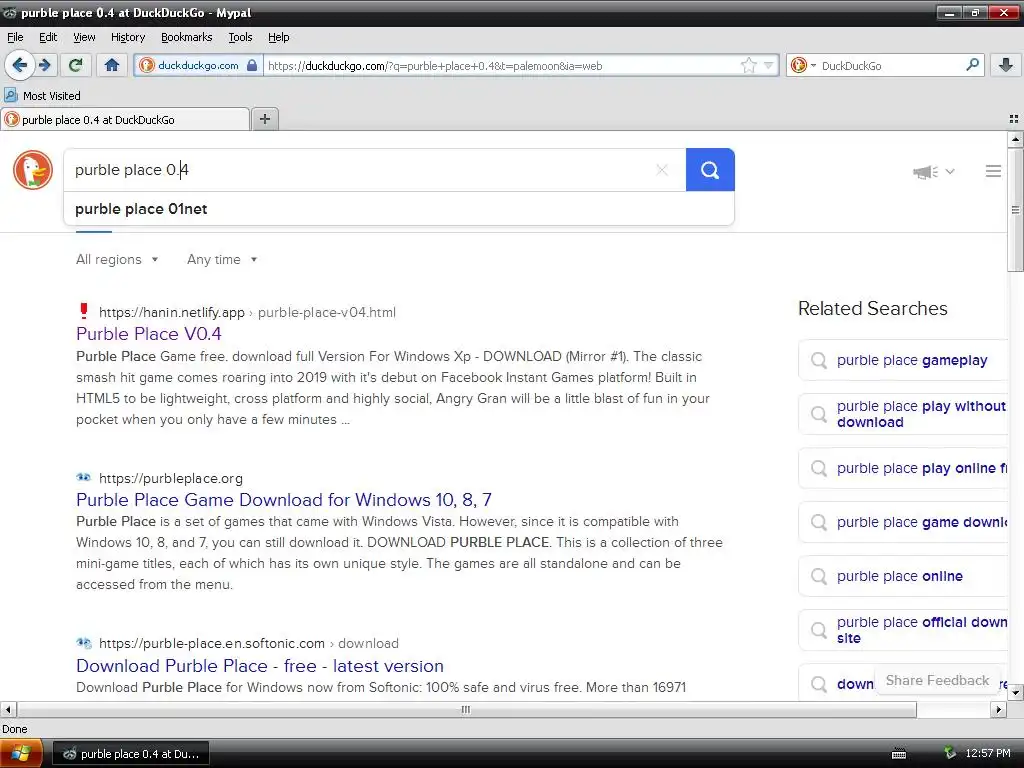
Task: Click the DuckDuckGo duck logo
Action: pos(33,170)
